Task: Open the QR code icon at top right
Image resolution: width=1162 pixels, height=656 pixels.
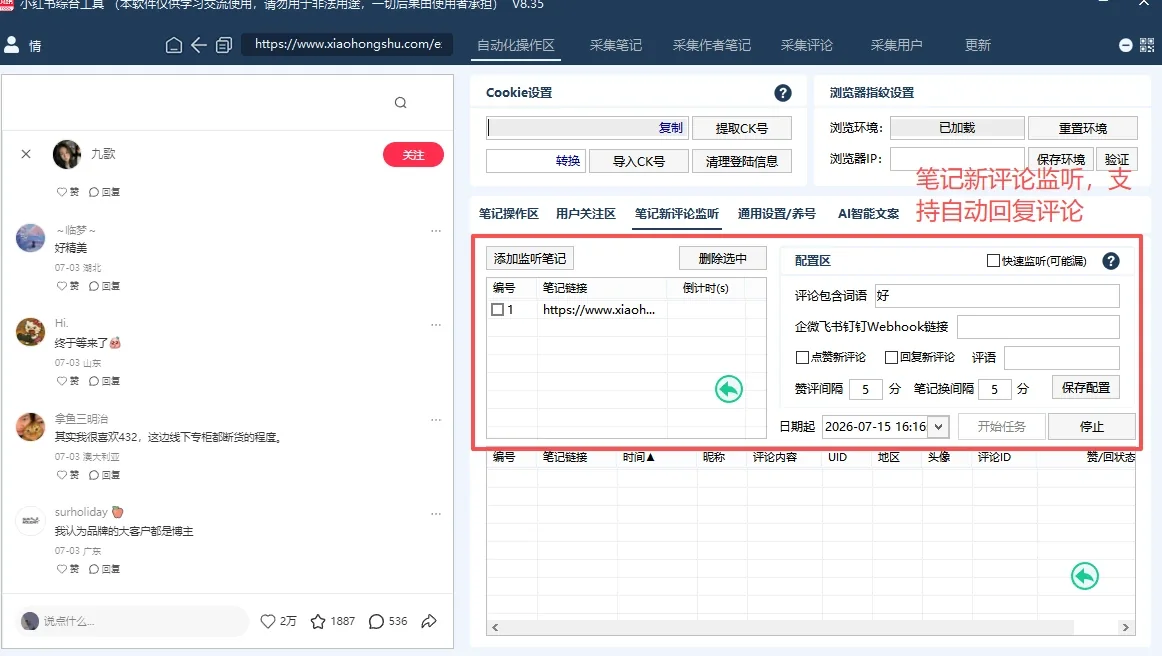Action: [1146, 45]
